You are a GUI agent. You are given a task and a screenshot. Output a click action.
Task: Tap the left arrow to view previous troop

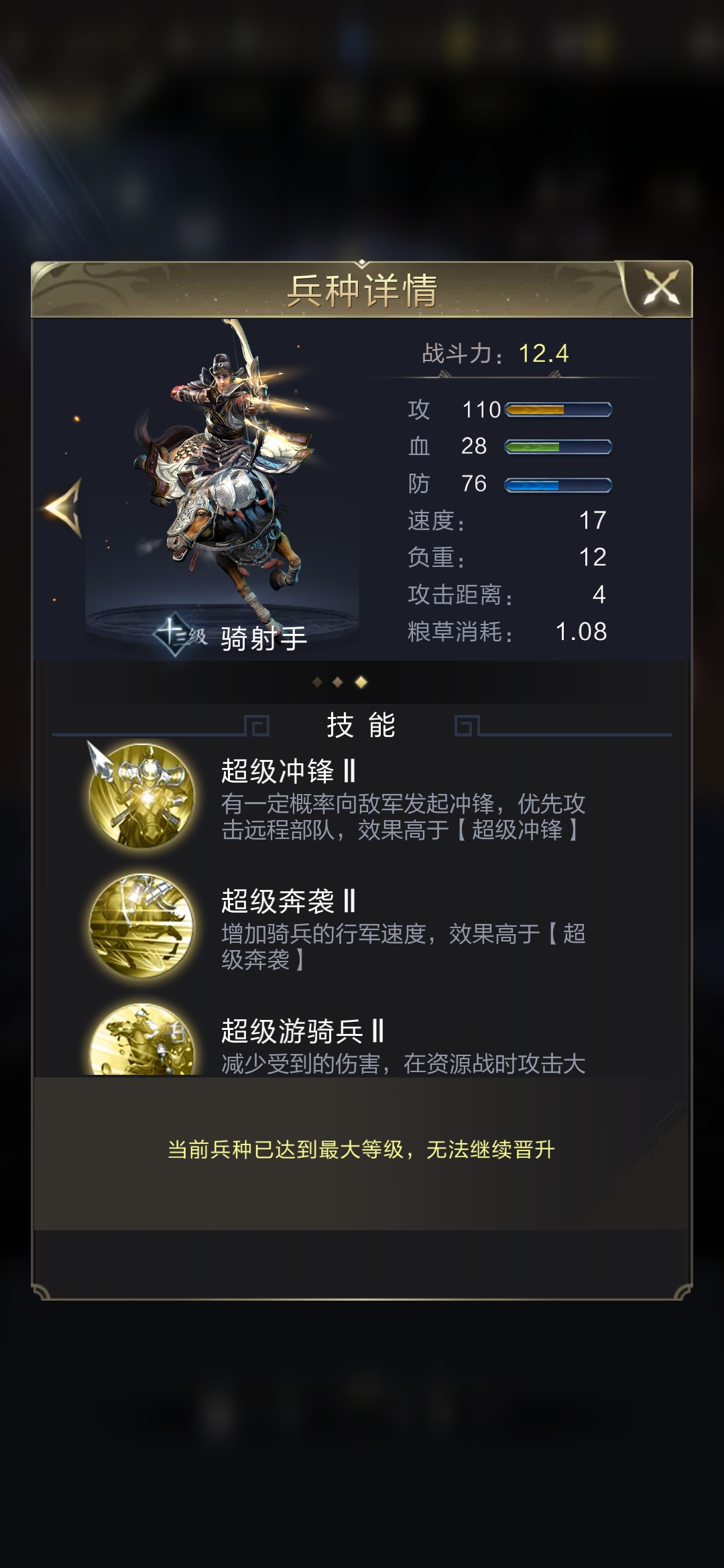(x=64, y=509)
